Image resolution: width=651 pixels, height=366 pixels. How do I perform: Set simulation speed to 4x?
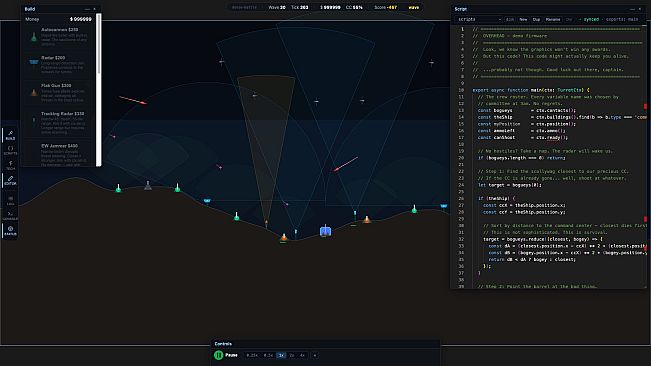click(x=302, y=355)
